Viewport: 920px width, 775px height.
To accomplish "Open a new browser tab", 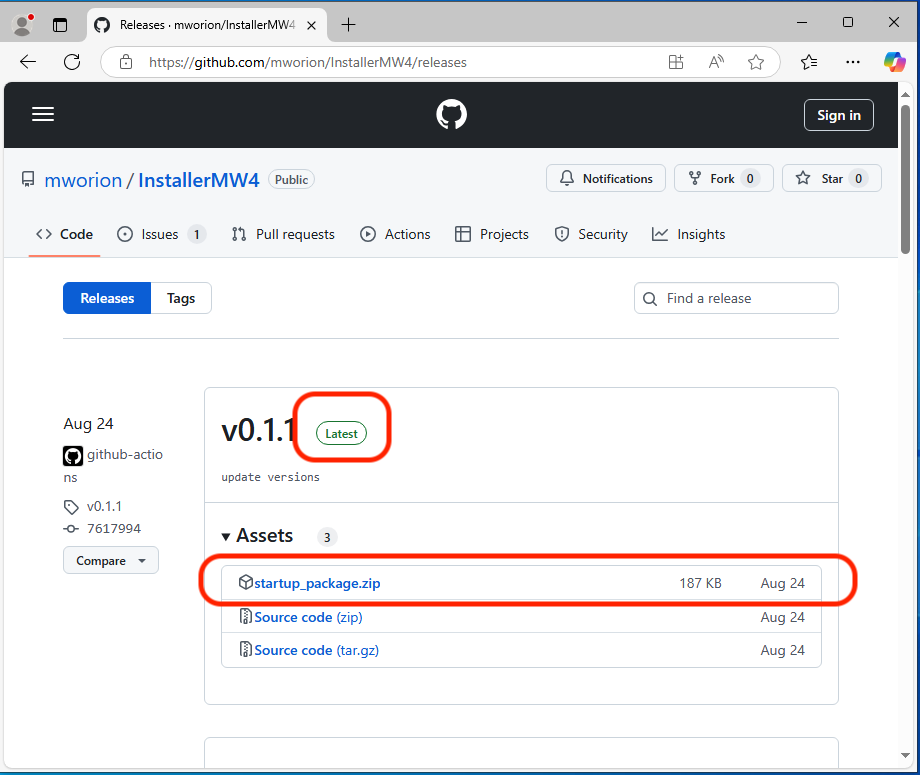I will coord(349,25).
